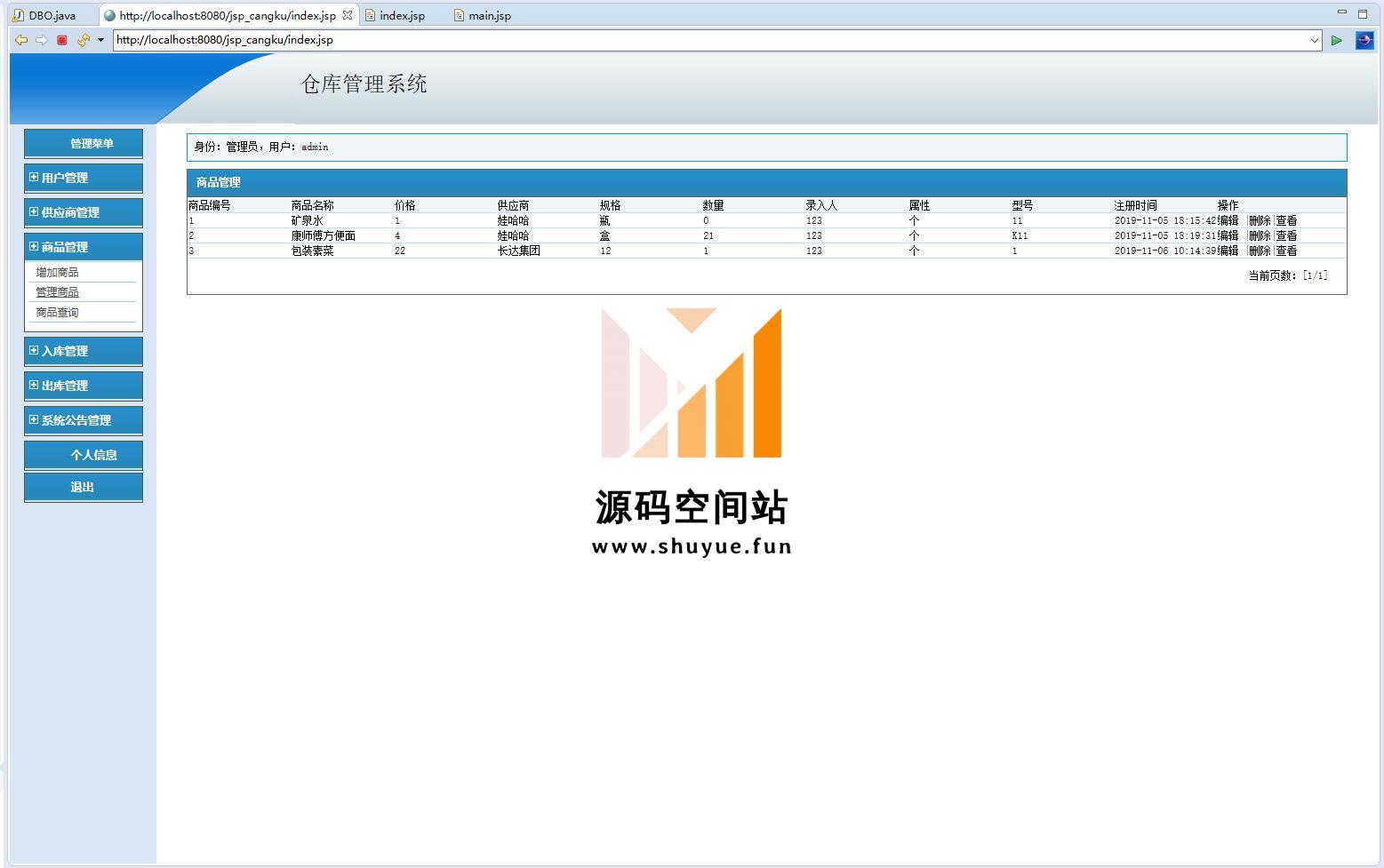Click the 管理菜单 header button
The height and width of the screenshot is (868, 1384).
[x=84, y=143]
